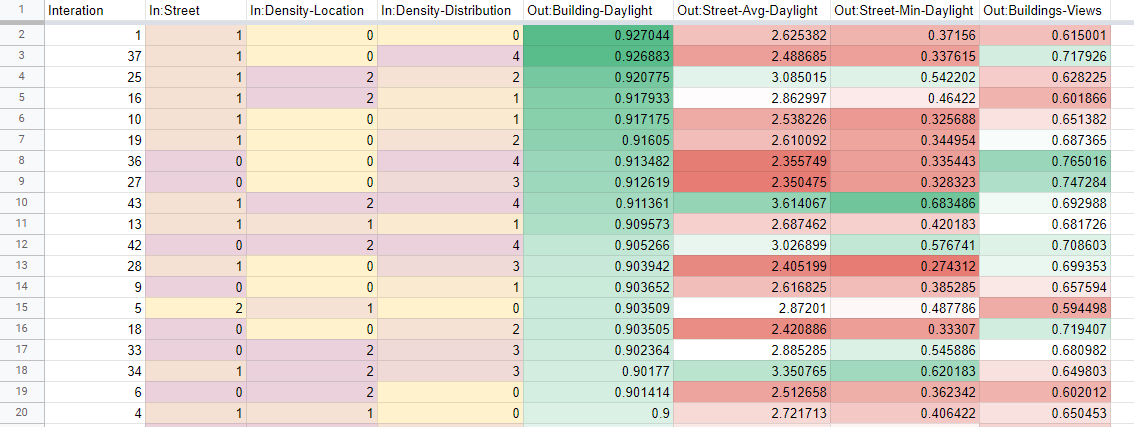1134x427 pixels.
Task: Select the Out:Building-Daylight header cell
Action: (x=597, y=11)
